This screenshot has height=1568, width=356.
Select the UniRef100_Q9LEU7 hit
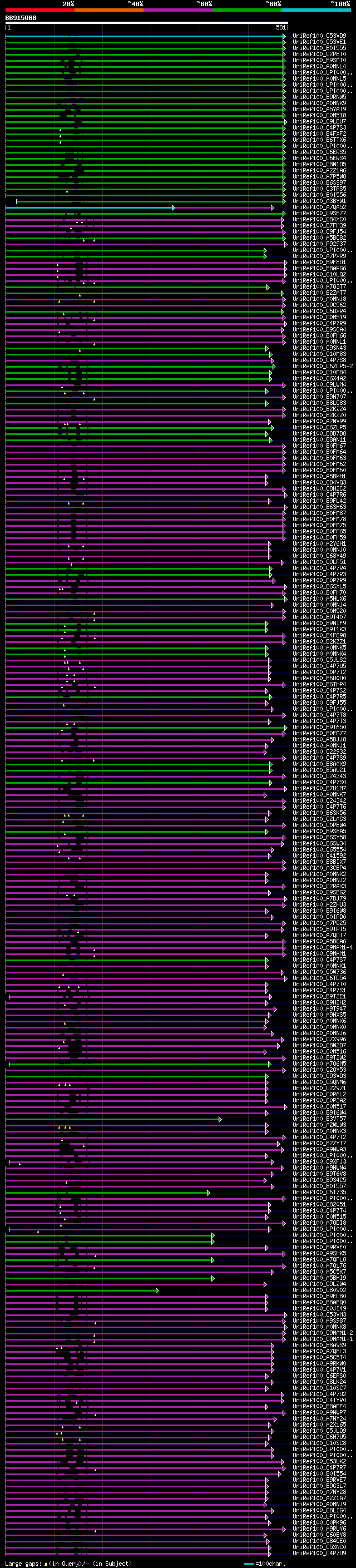click(x=319, y=122)
